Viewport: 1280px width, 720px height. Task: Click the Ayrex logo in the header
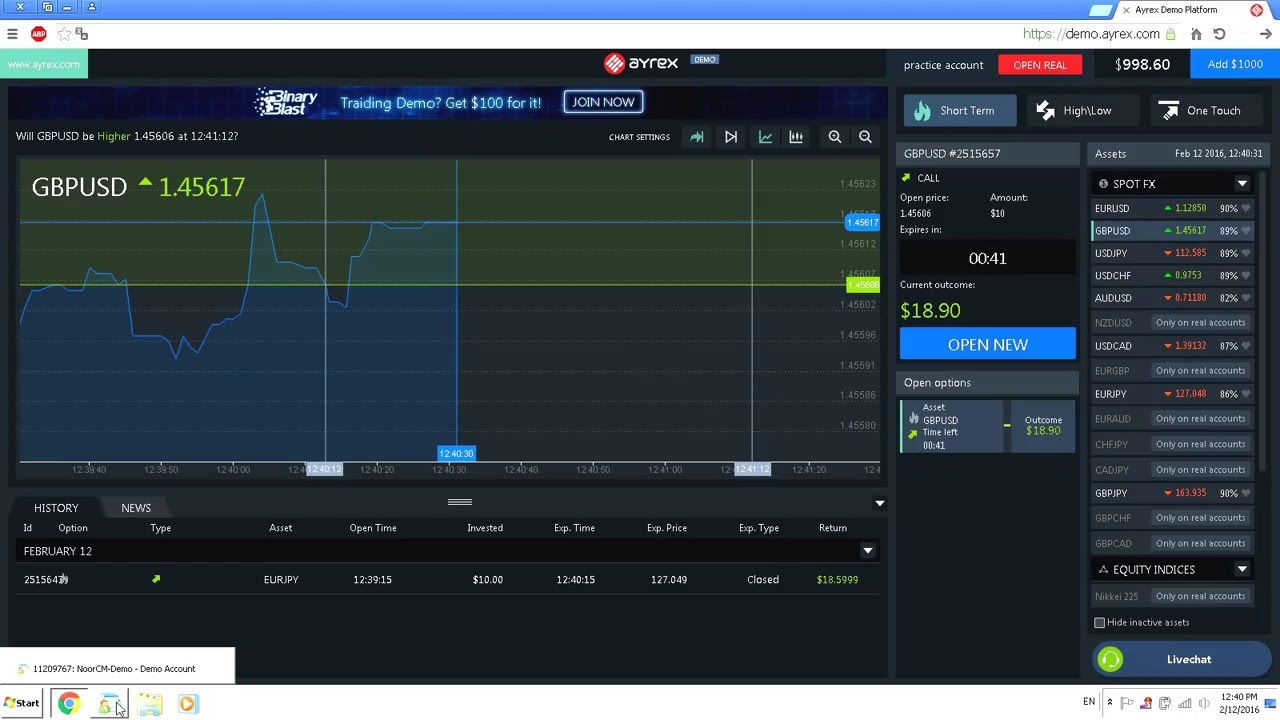(x=641, y=63)
